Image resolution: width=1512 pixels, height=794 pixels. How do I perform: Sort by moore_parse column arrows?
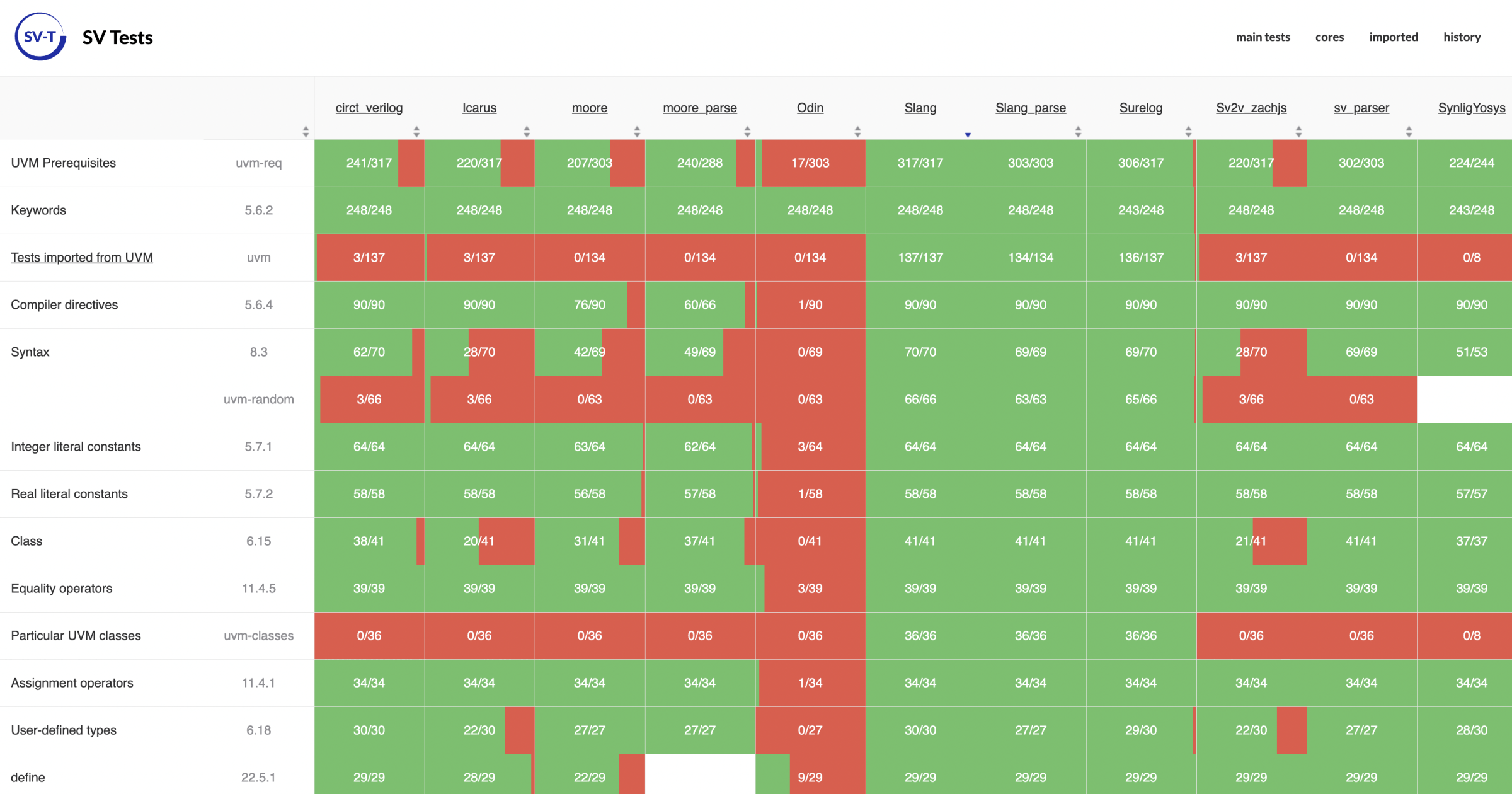tap(747, 131)
